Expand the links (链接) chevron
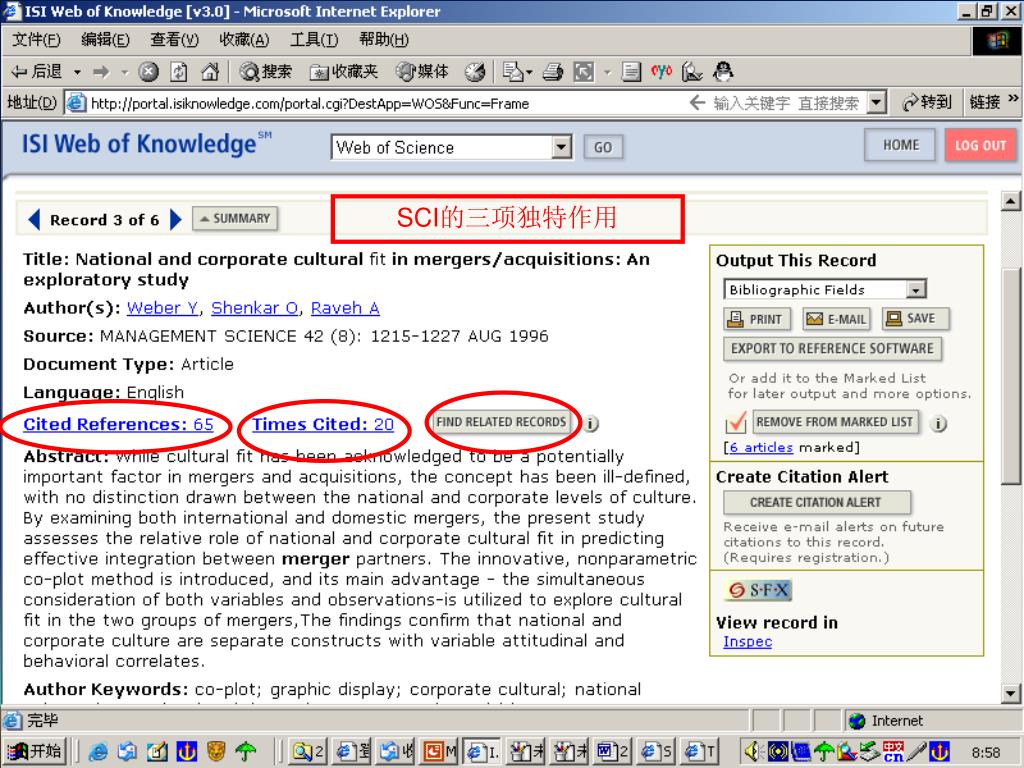The width and height of the screenshot is (1024, 768). click(1012, 99)
